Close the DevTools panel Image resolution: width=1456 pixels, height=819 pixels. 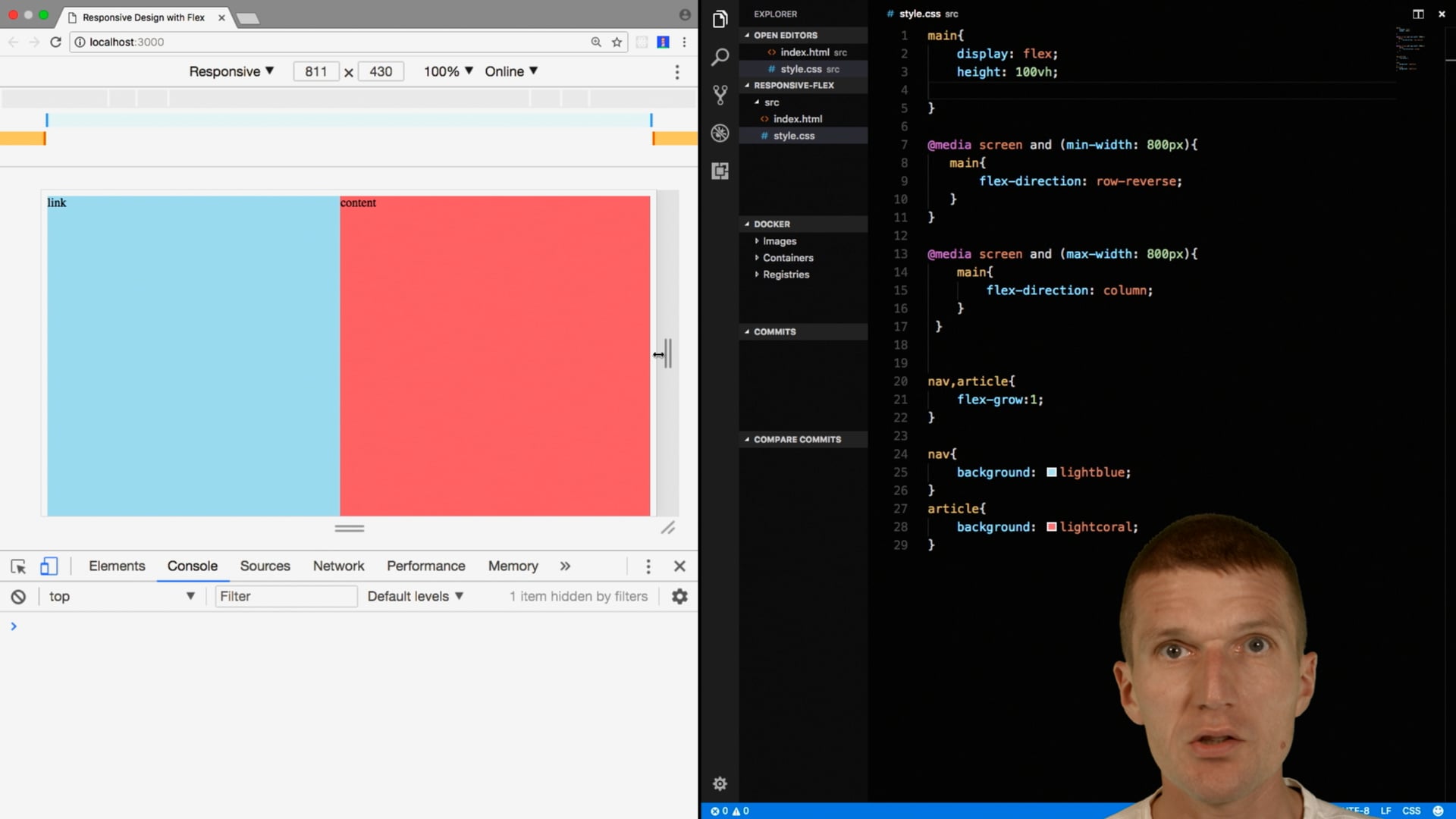coord(679,566)
